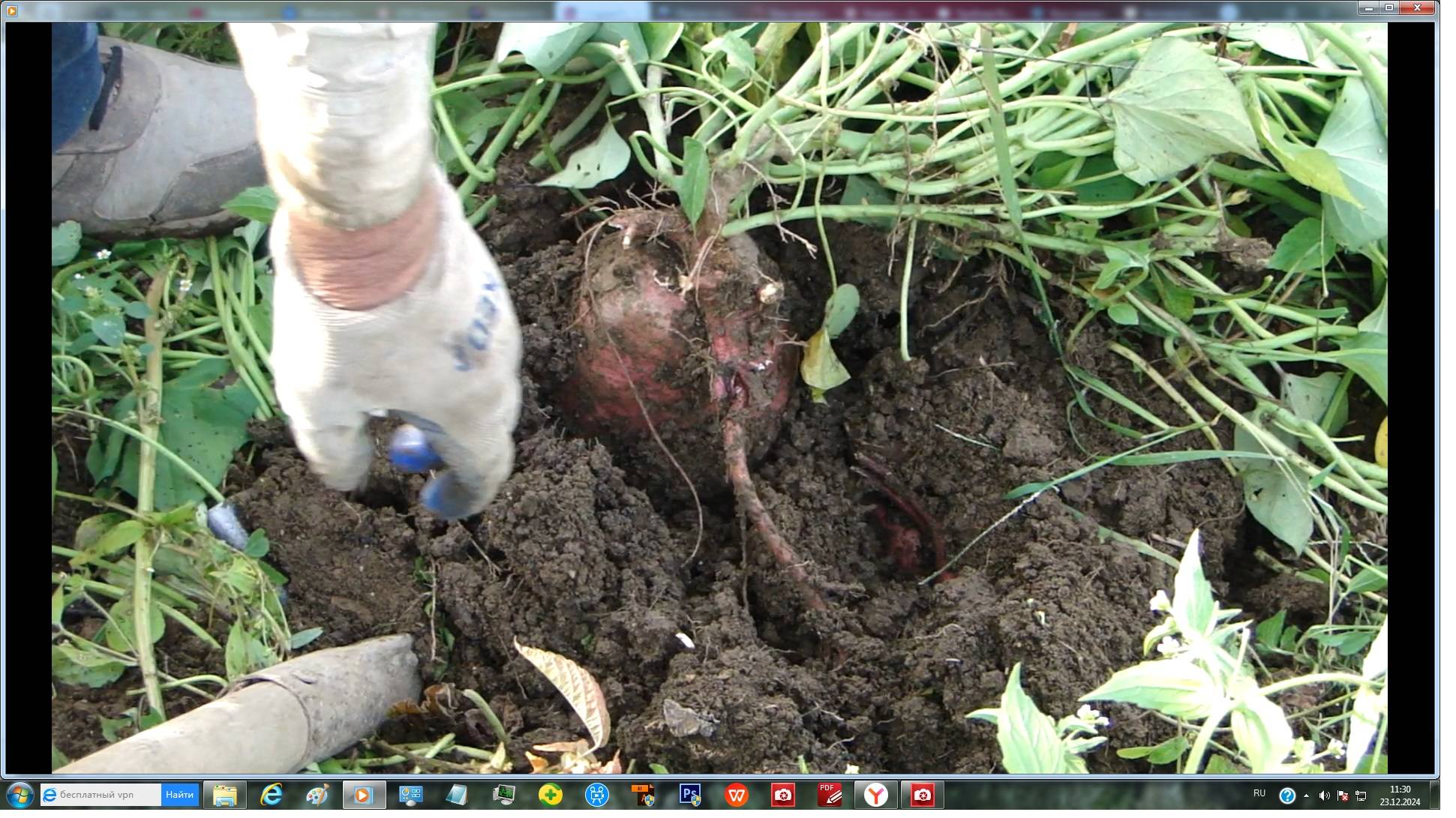
Task: Launch Internet Explorer from taskbar
Action: (x=271, y=795)
